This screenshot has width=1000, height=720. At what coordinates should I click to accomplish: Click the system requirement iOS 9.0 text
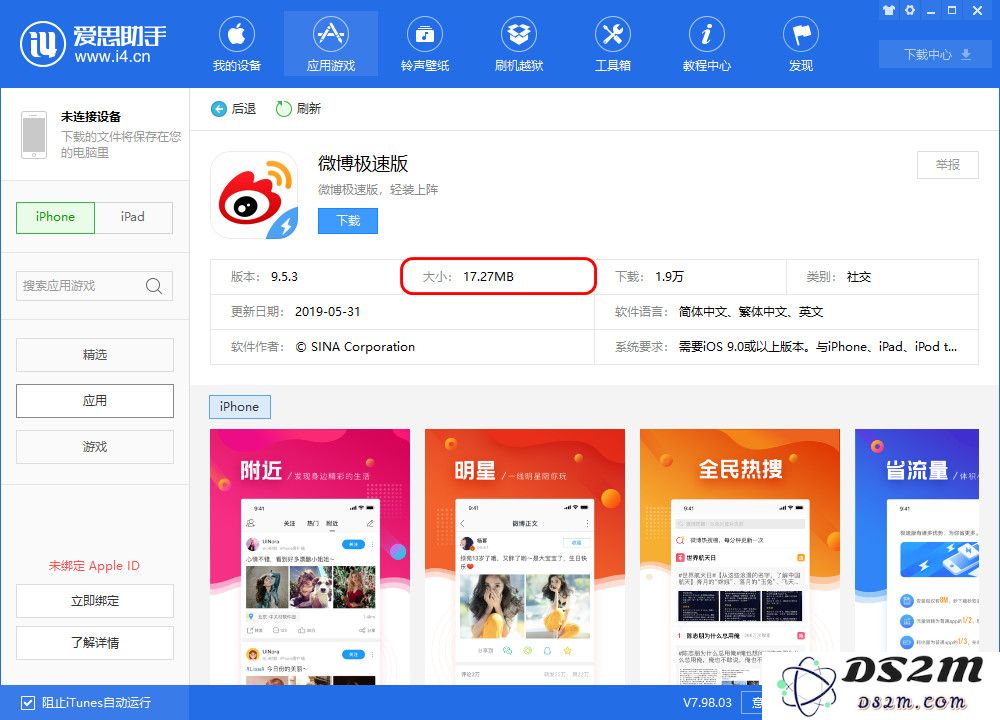coord(818,347)
